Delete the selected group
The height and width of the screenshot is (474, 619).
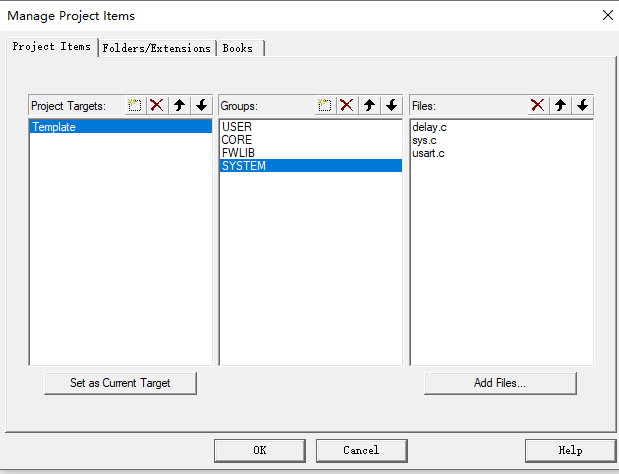point(347,105)
